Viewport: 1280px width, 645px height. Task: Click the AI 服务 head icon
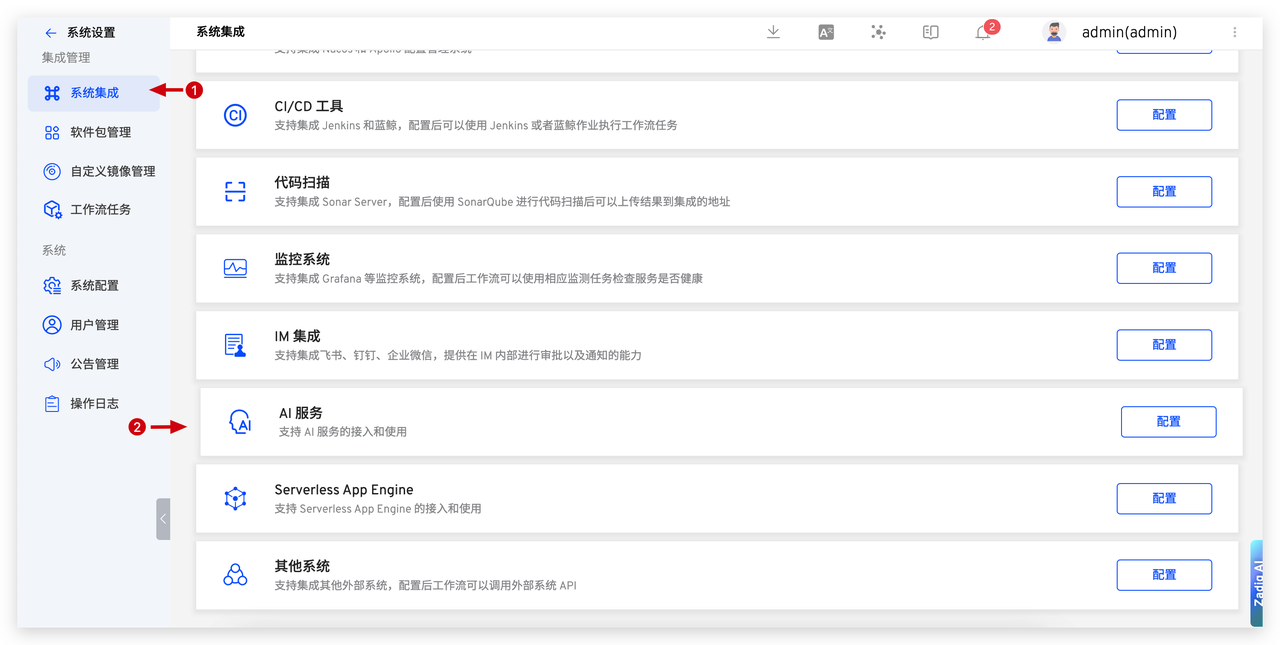(x=240, y=422)
